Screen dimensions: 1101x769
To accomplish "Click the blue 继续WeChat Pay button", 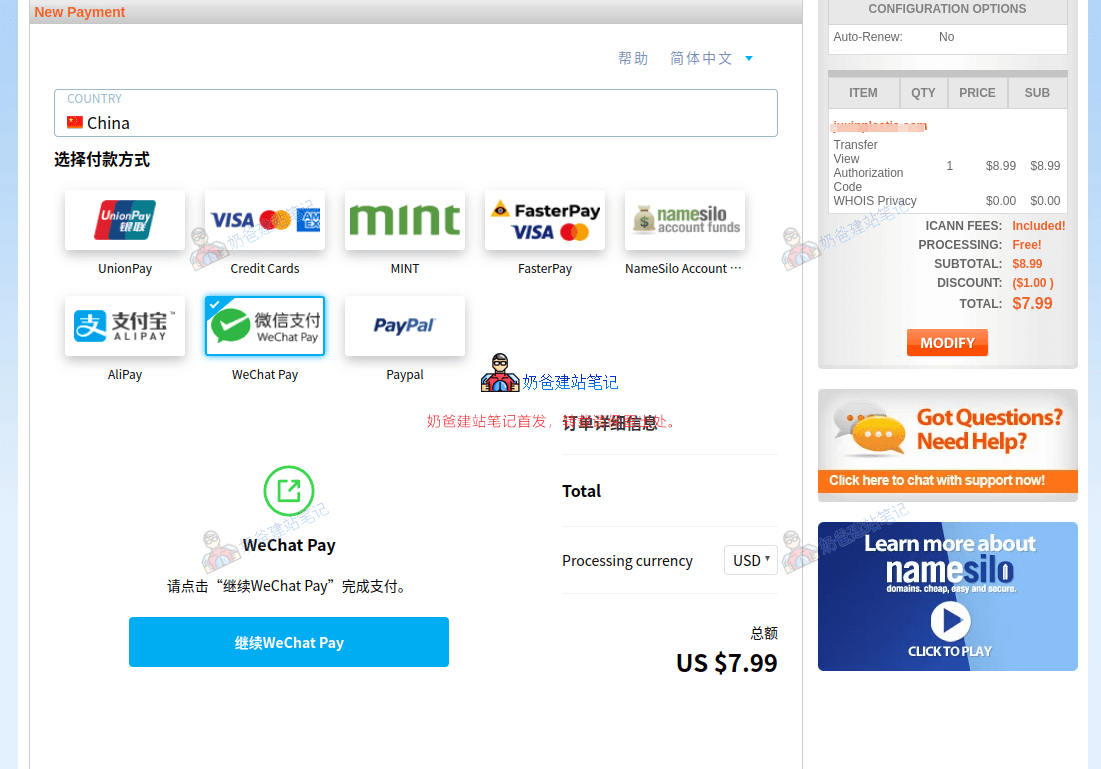I will pos(288,642).
